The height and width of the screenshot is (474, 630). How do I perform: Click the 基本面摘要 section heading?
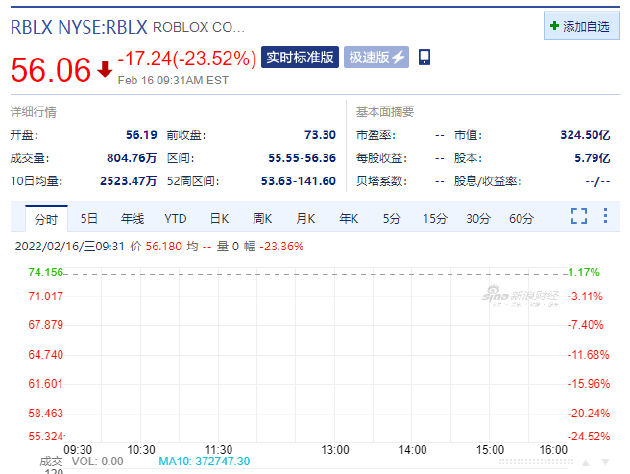(x=385, y=112)
